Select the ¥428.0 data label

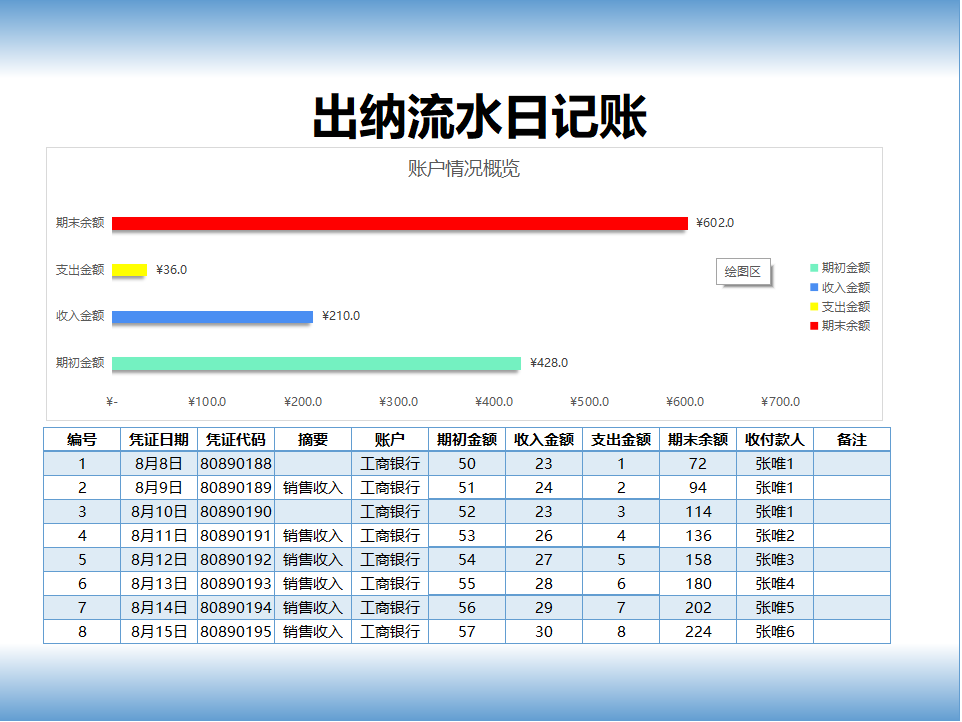click(548, 363)
